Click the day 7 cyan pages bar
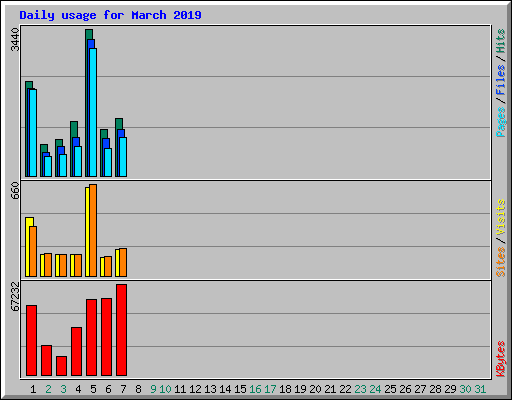The height and width of the screenshot is (400, 512). [x=123, y=157]
